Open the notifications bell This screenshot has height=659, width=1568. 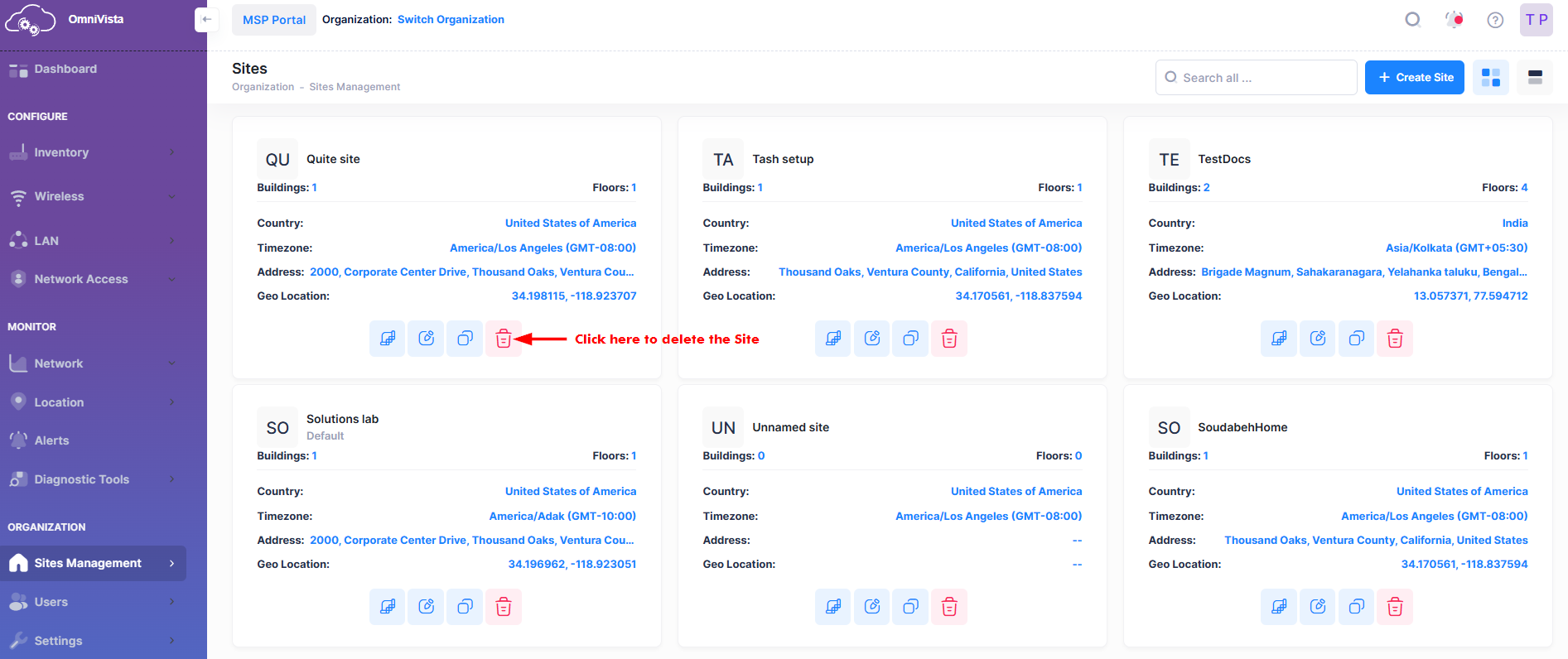1454,20
